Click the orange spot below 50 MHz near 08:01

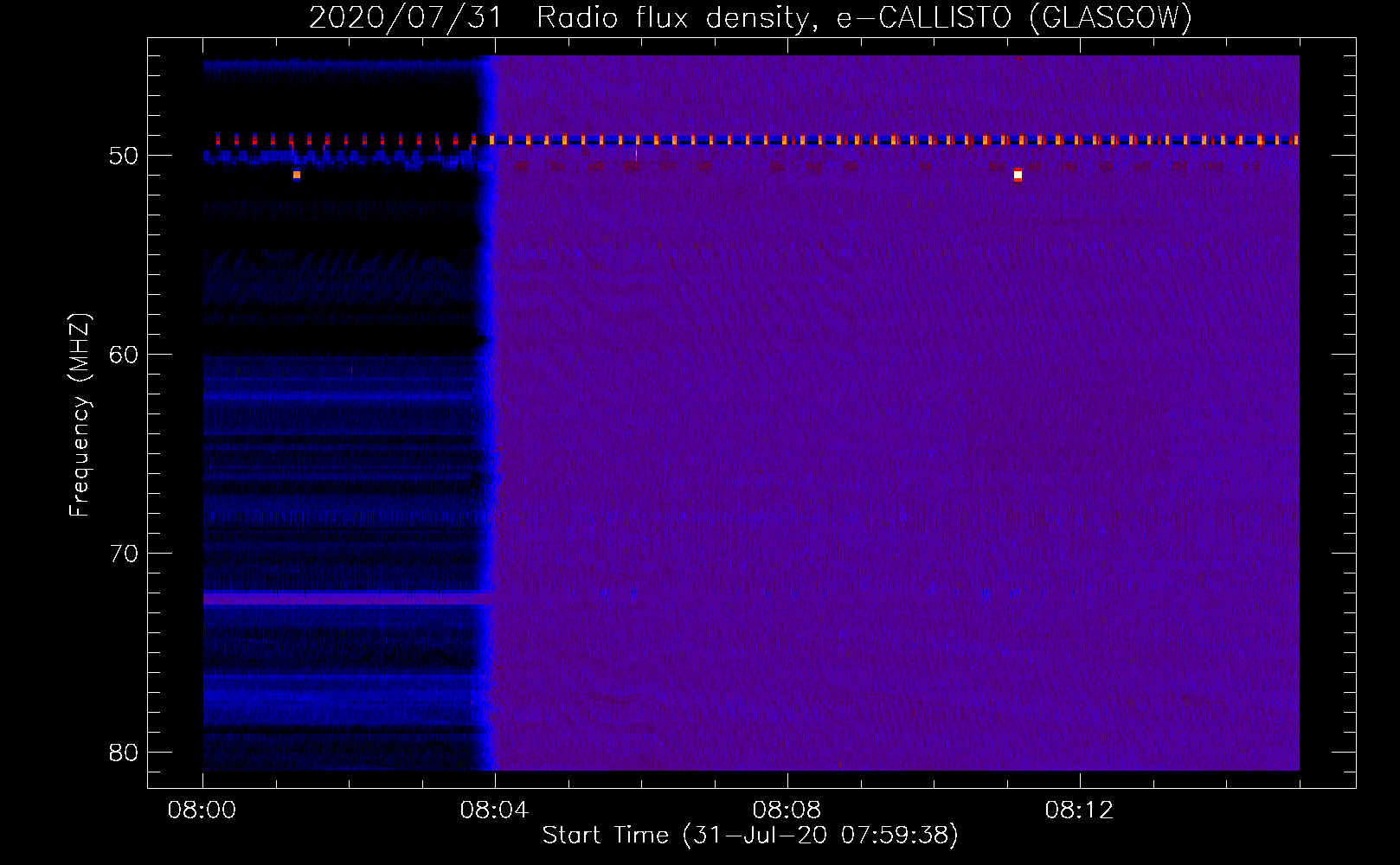[297, 175]
